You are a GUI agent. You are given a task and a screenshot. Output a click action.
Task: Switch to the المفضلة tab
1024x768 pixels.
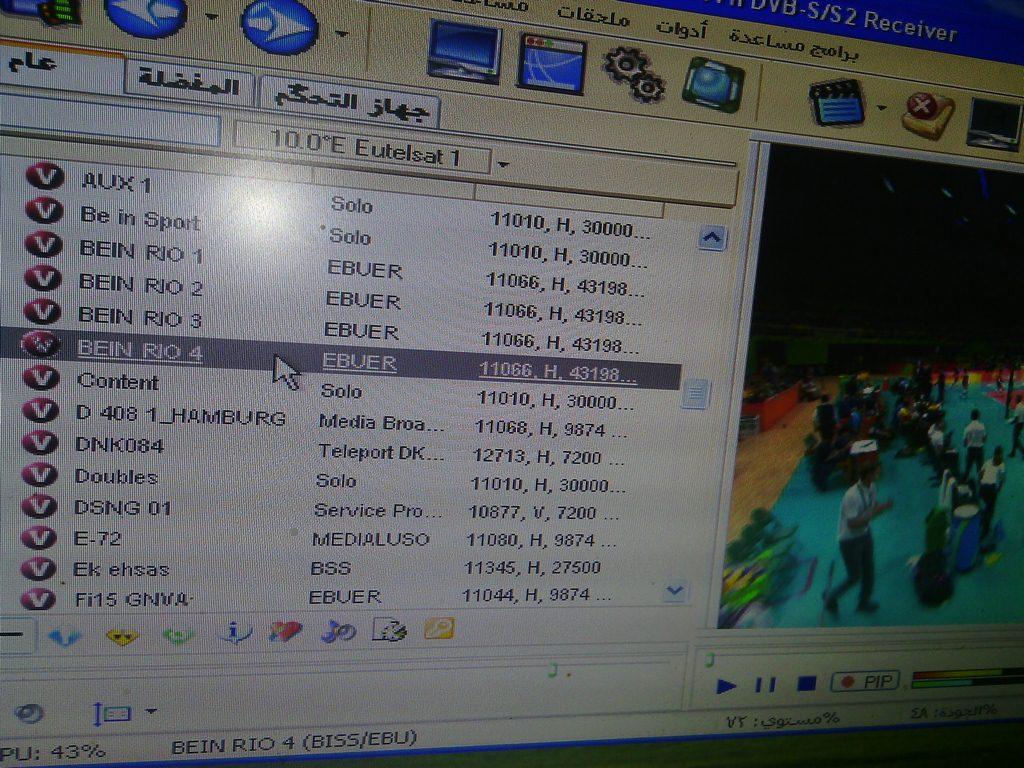188,83
